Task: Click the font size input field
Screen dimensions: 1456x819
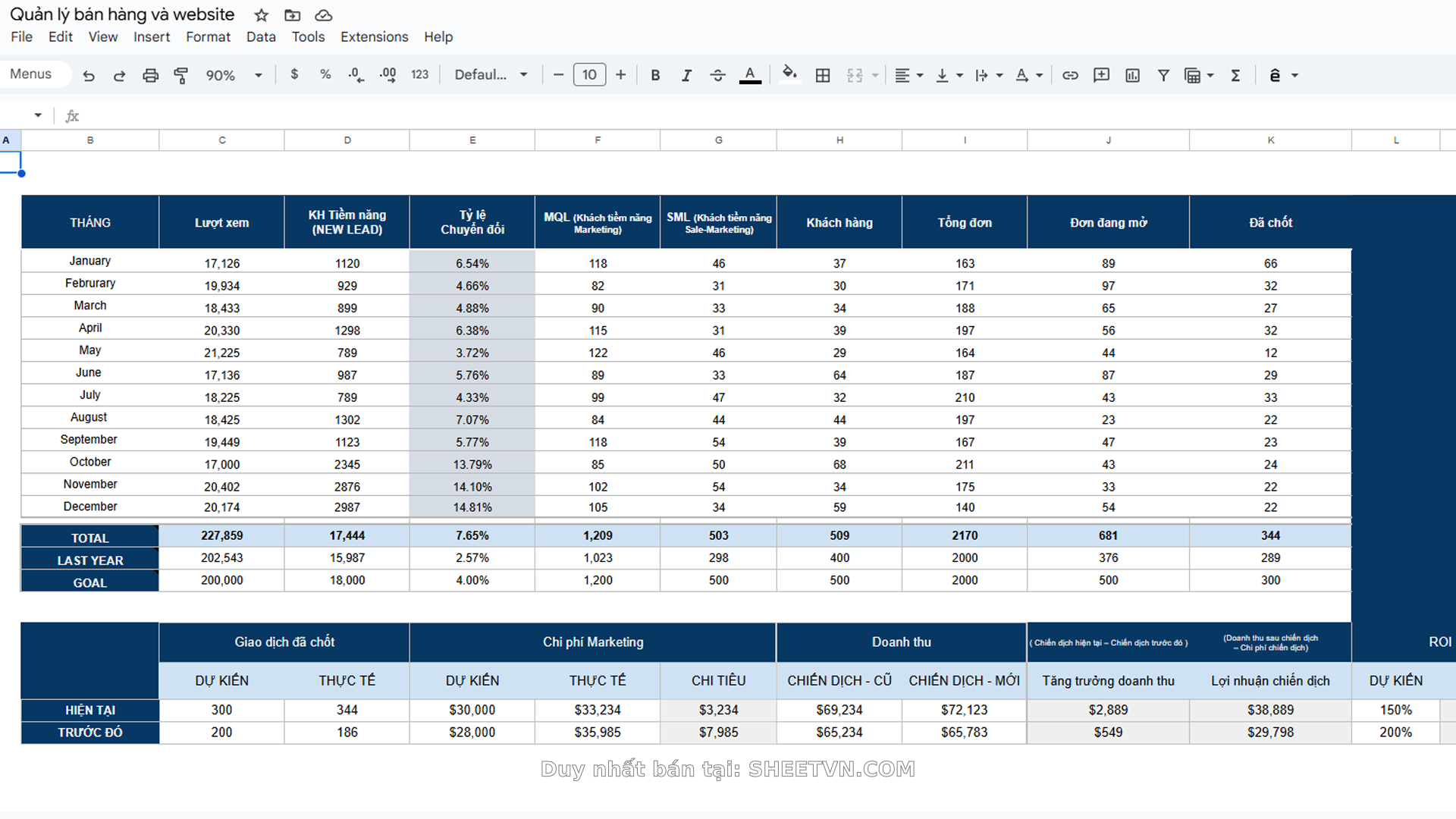Action: (589, 74)
